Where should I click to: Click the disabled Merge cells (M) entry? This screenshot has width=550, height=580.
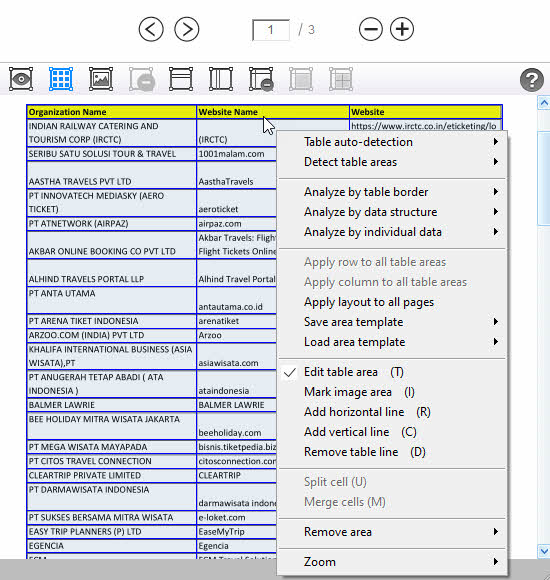point(392,502)
